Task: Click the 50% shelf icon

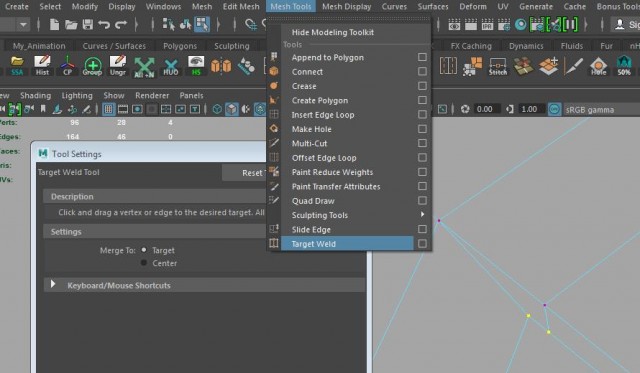Action: pyautogui.click(x=624, y=67)
